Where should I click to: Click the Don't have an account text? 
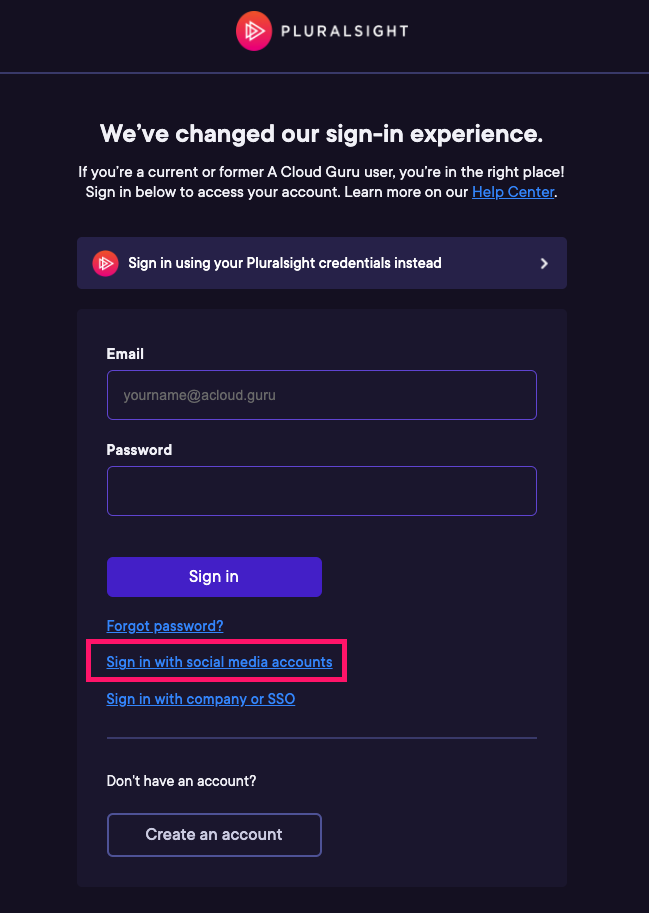tap(181, 780)
